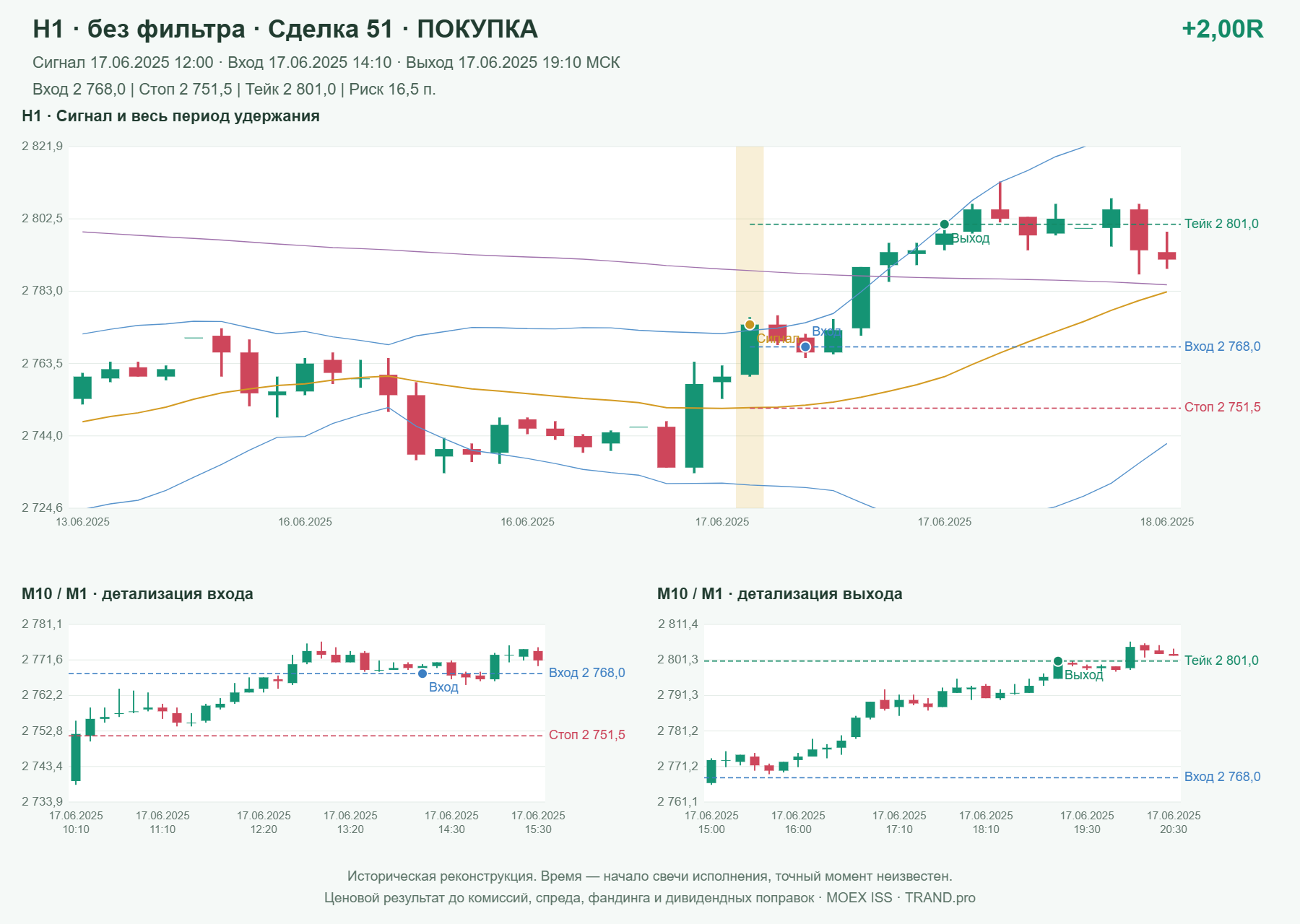This screenshot has width=1300, height=924.
Task: Click the 2 781,1 axis label in entry chart
Action: coord(42,624)
